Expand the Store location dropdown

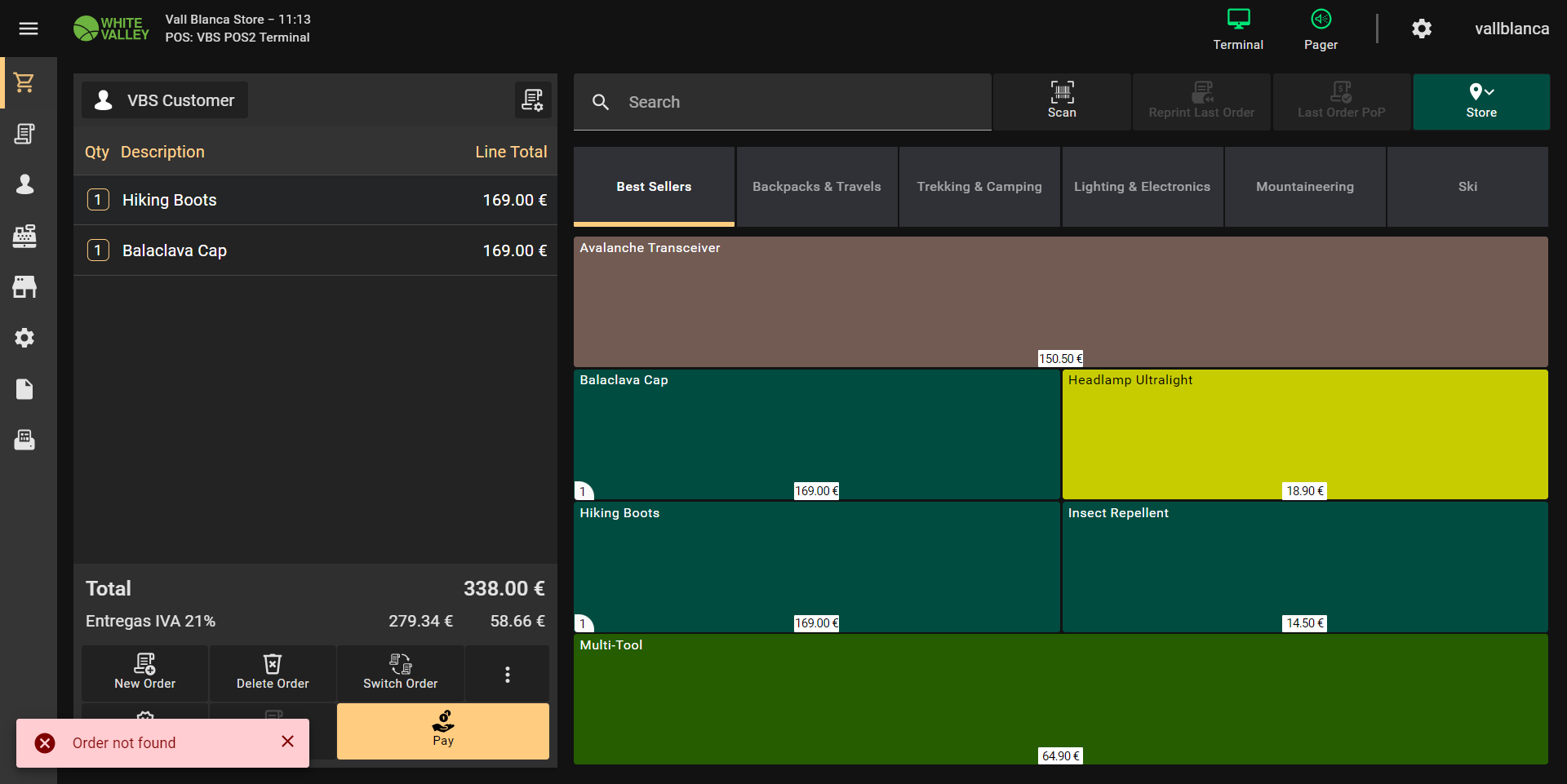1480,101
